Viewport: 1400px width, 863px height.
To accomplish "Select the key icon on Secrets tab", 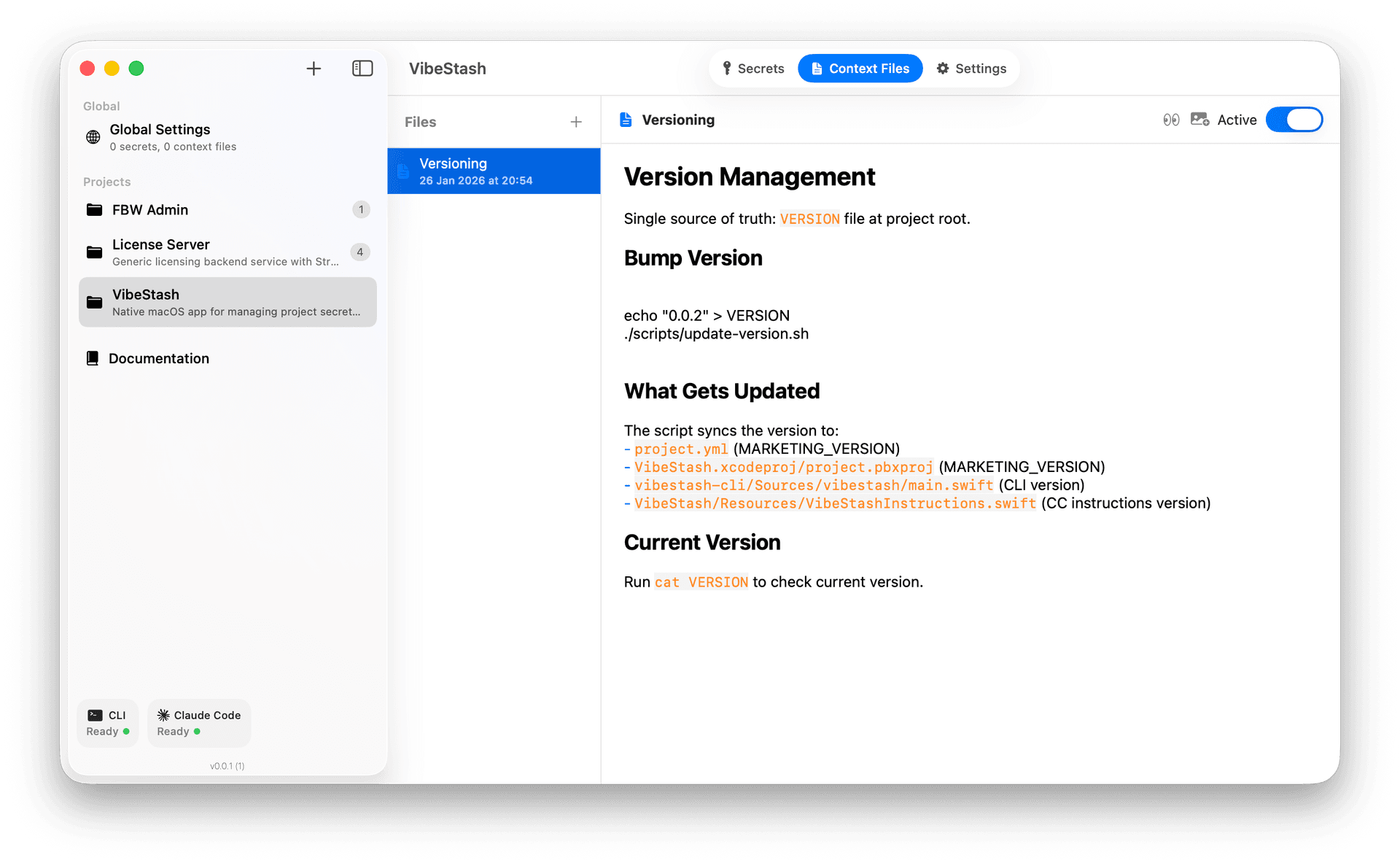I will [727, 68].
